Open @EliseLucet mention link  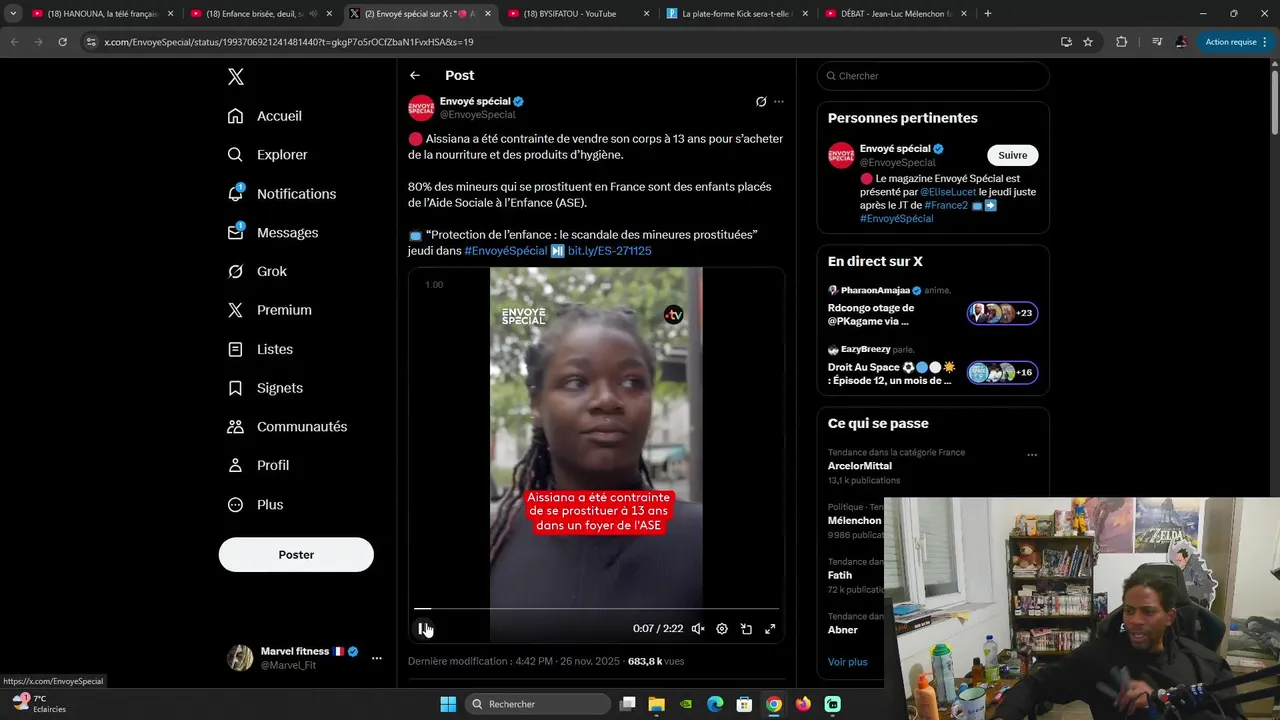point(948,191)
